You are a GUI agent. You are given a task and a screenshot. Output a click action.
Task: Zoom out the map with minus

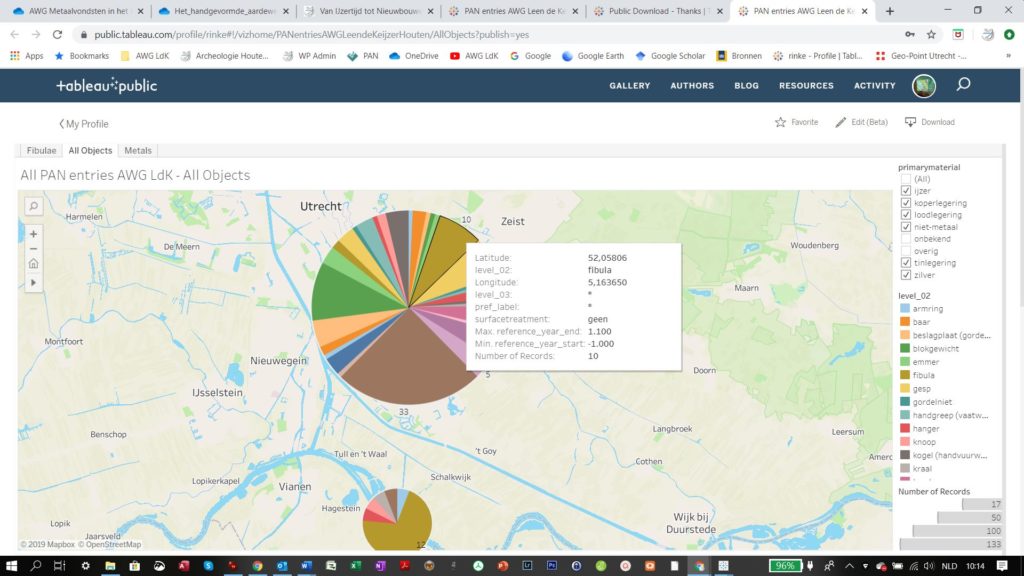tap(33, 248)
